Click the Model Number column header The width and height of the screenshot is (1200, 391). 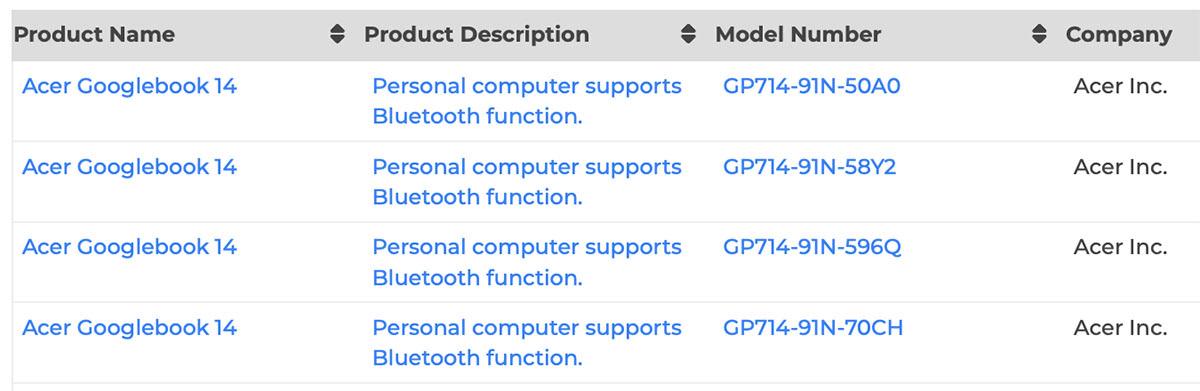(x=798, y=35)
